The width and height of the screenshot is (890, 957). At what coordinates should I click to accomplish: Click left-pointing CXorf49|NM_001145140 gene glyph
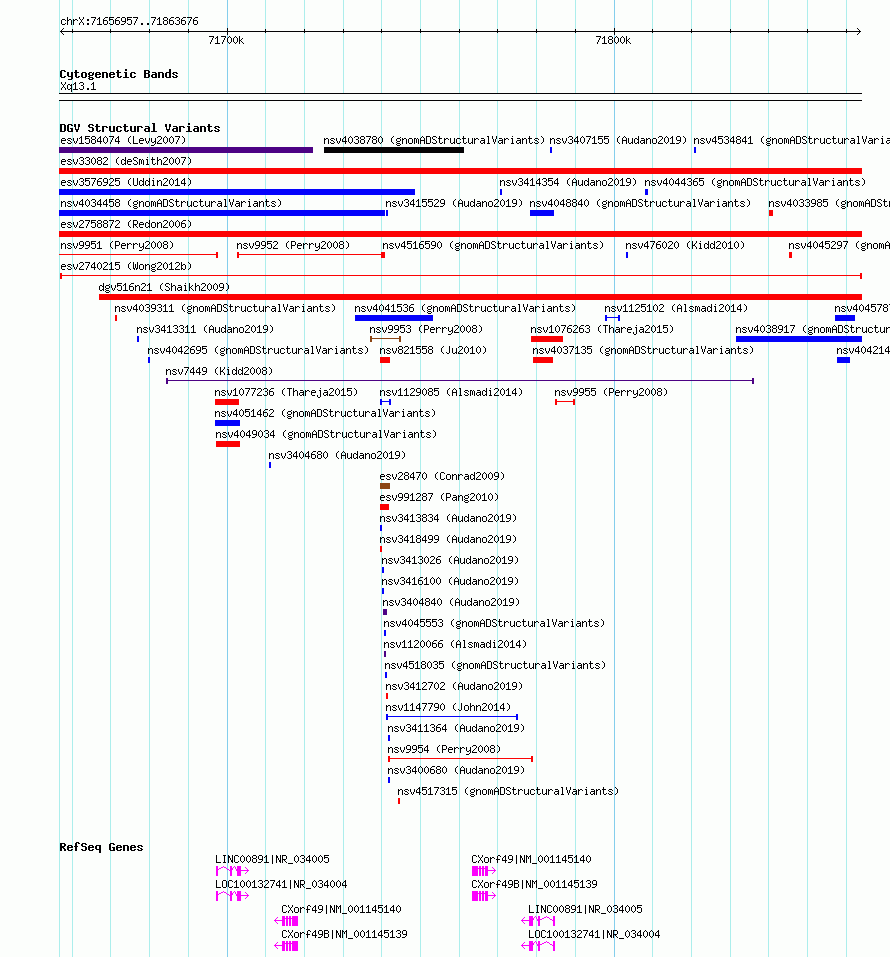click(286, 921)
